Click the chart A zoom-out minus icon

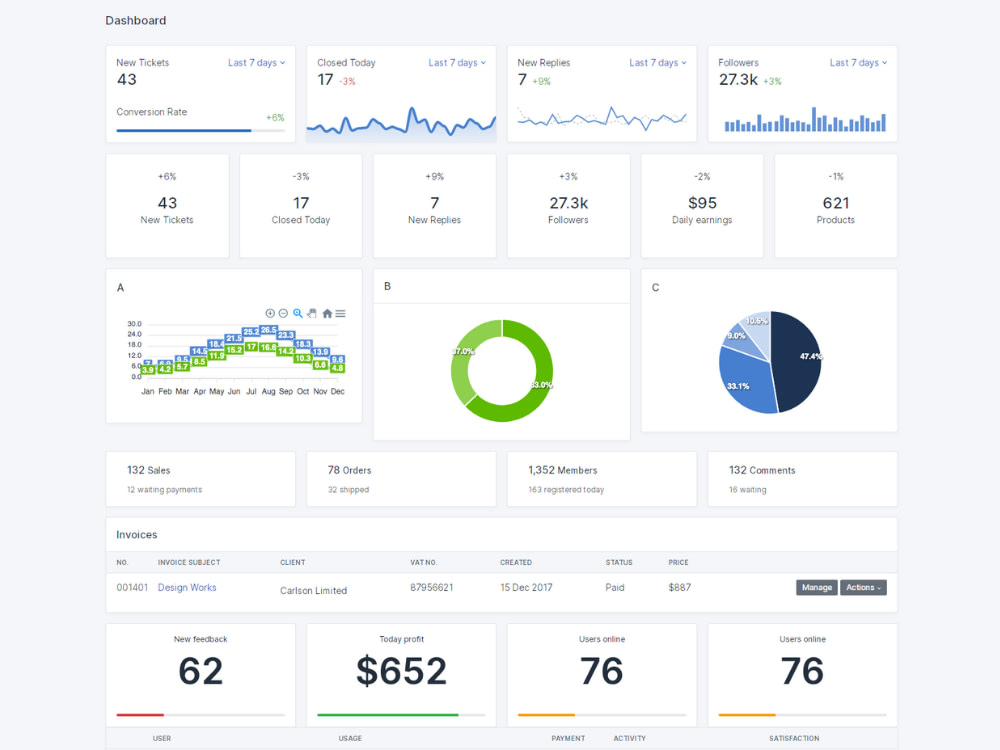283,313
